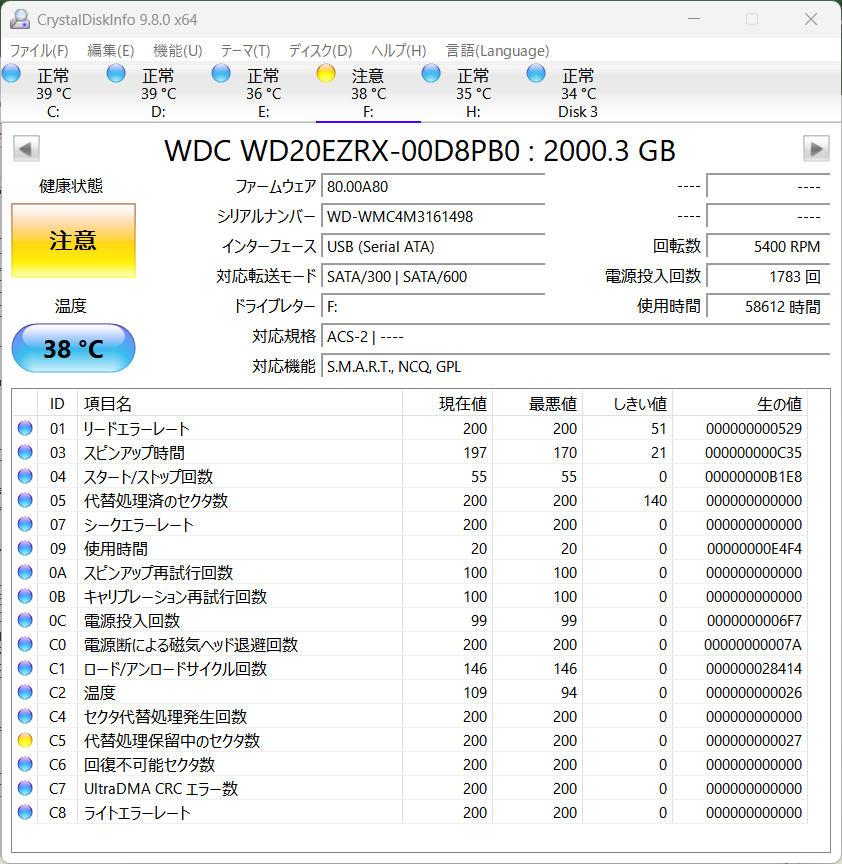Click the yellow caution status icon for drive F:
Screen dimensions: 842x864
[x=326, y=73]
